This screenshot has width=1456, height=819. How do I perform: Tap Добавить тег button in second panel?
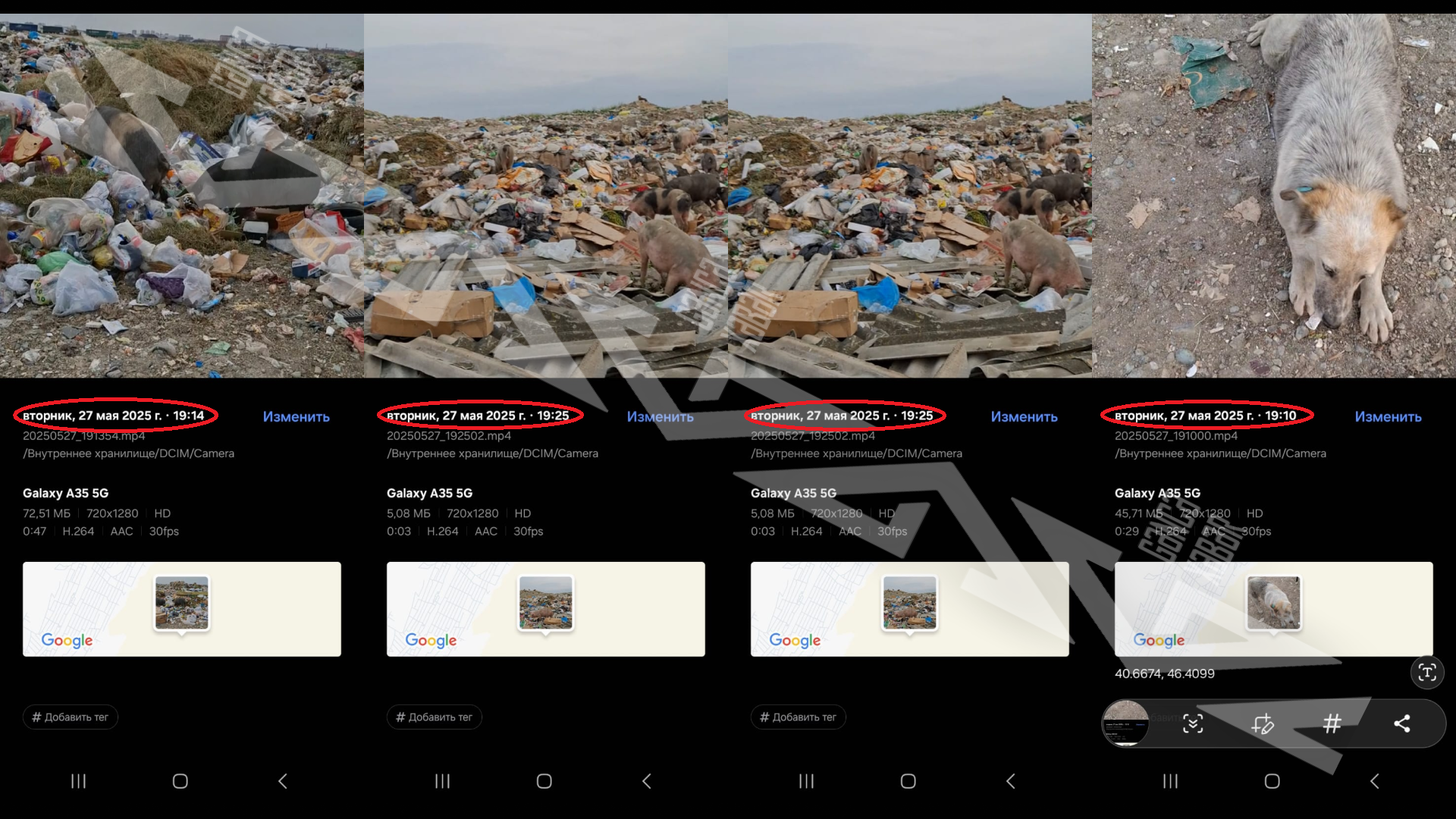(x=435, y=717)
